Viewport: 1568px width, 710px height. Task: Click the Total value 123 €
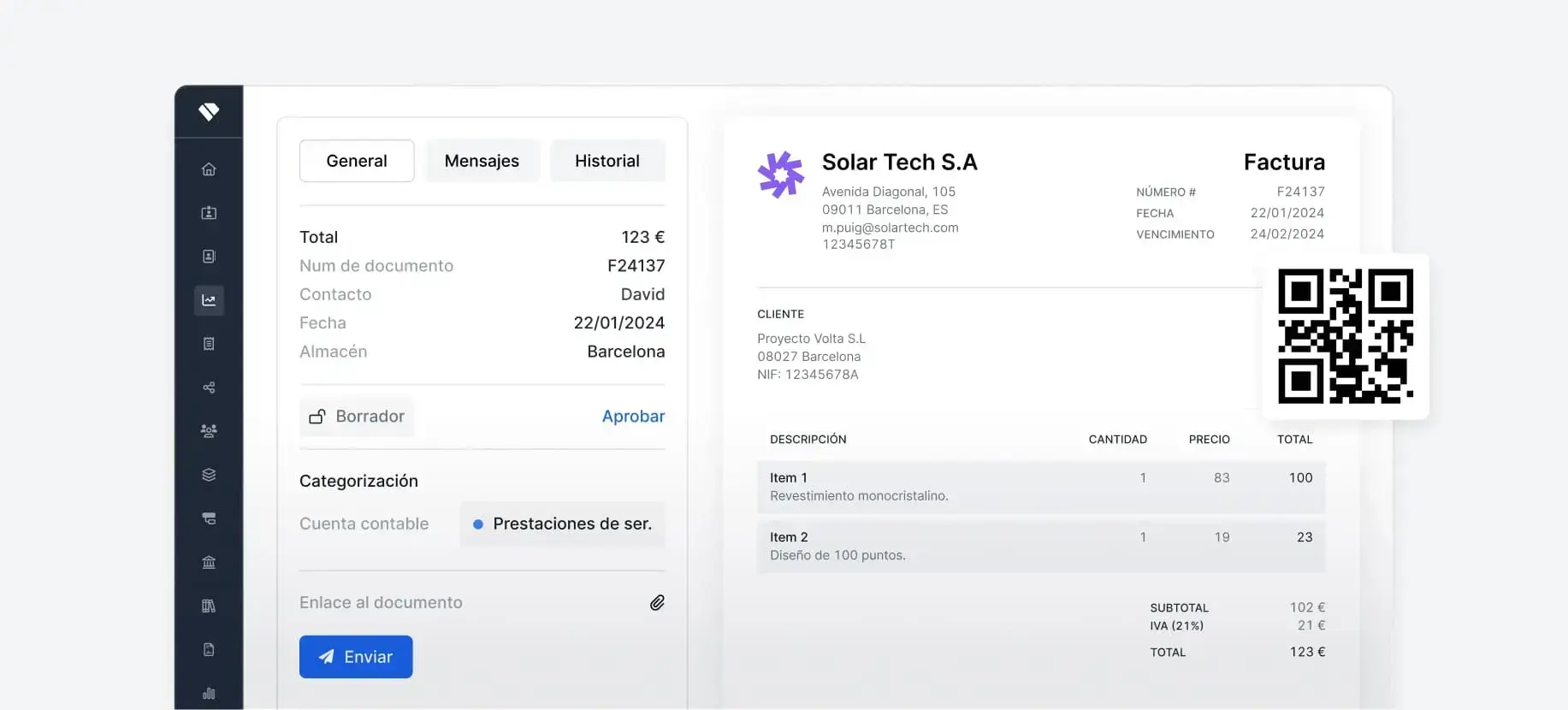coord(642,237)
